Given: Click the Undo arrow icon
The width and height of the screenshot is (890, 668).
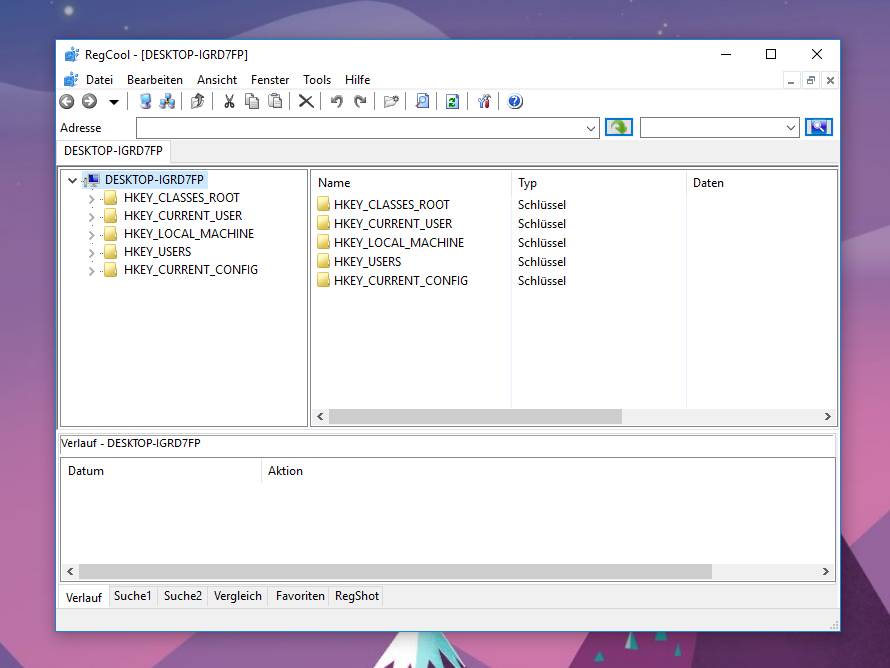Looking at the screenshot, I should 336,101.
